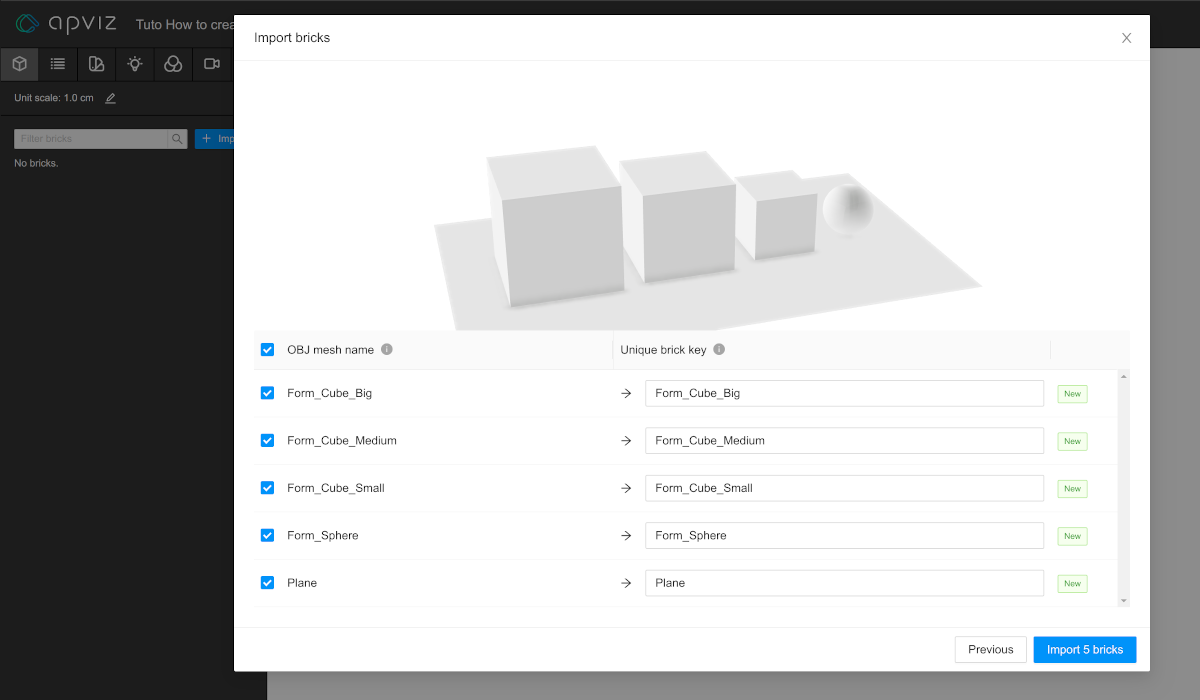The image size is (1200, 700).
Task: Open the overlapping circles tab
Action: click(x=173, y=64)
